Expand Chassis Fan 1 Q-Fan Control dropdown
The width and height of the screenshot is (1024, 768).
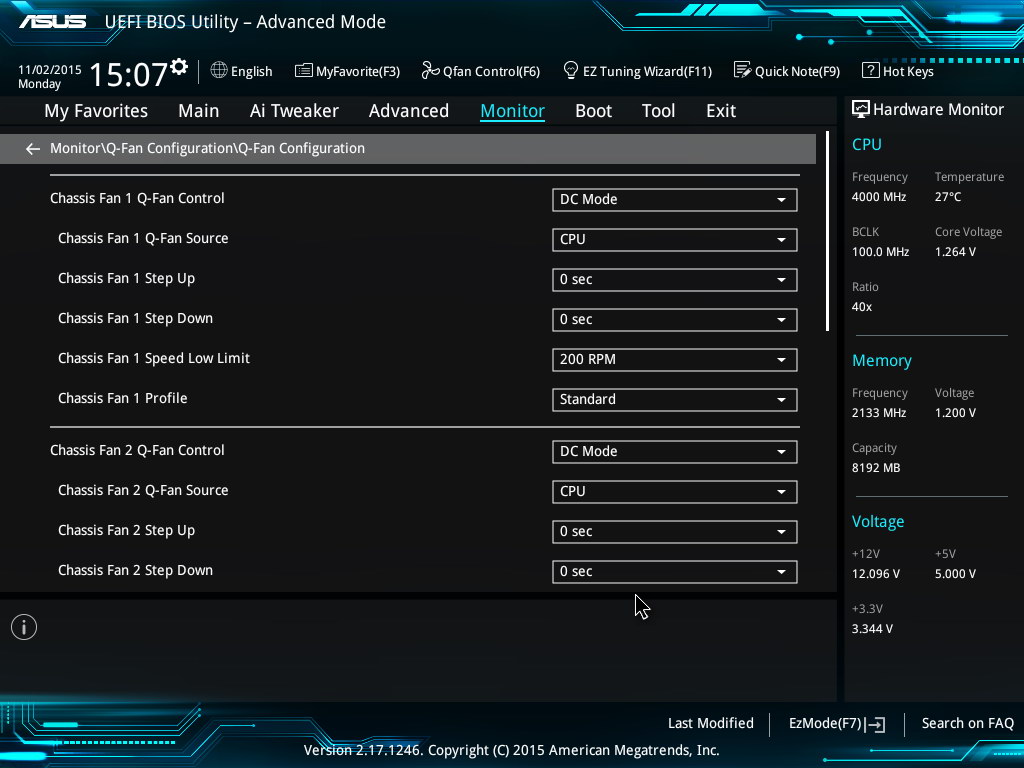(x=674, y=200)
